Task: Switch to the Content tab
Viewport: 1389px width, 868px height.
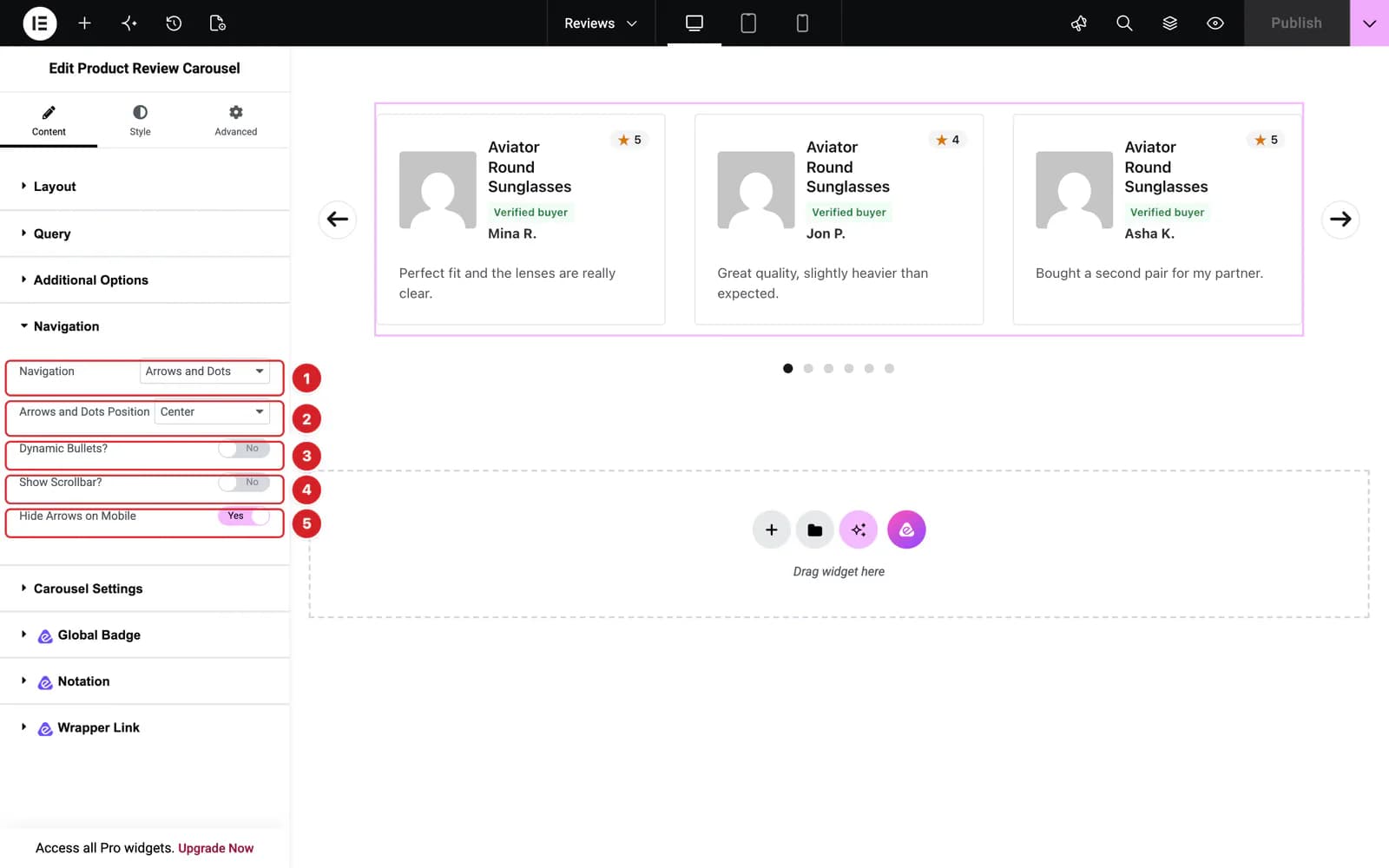Action: point(49,121)
